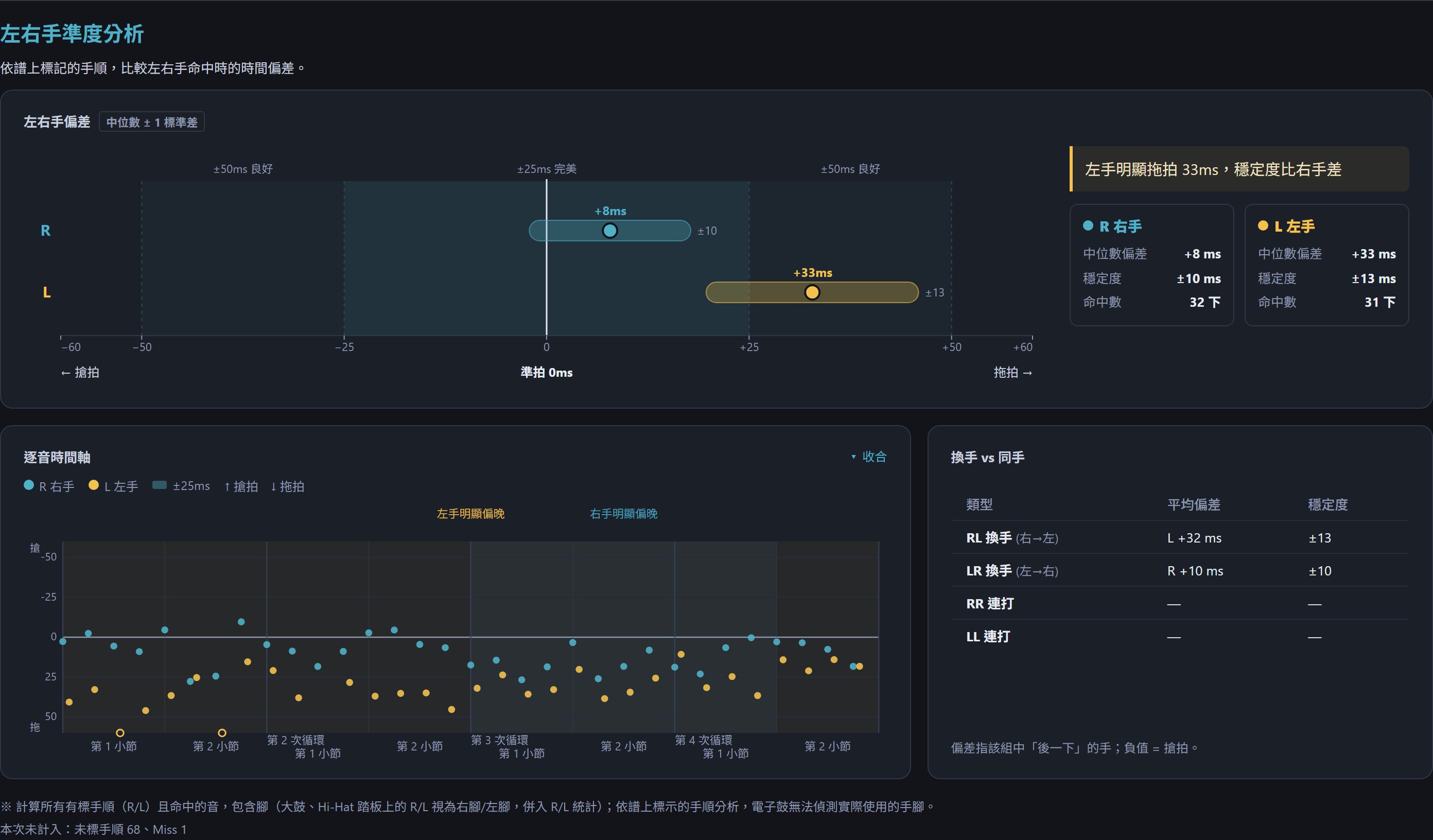Click the R row label on deviation chart

coord(45,231)
